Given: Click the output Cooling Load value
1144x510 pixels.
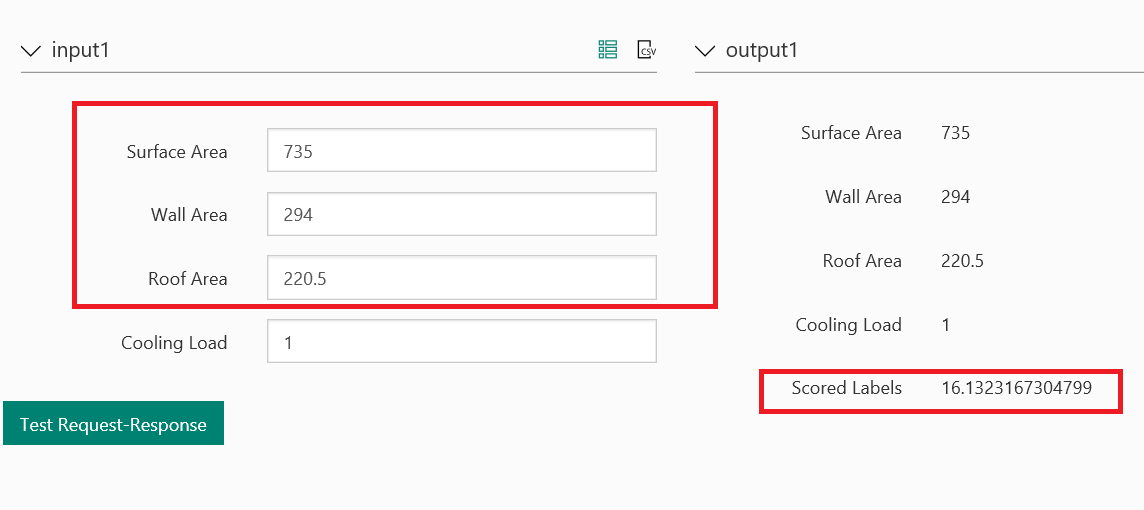Looking at the screenshot, I should (946, 325).
